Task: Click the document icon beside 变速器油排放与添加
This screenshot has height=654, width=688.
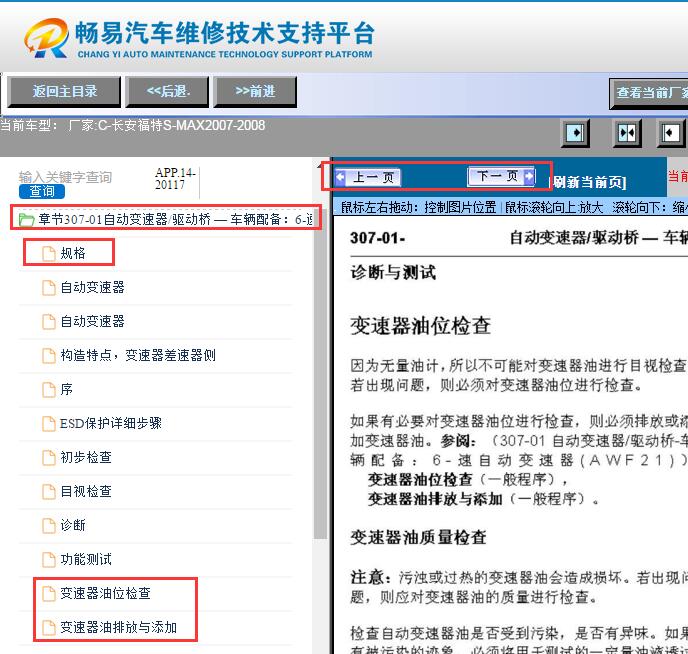Action: click(49, 628)
